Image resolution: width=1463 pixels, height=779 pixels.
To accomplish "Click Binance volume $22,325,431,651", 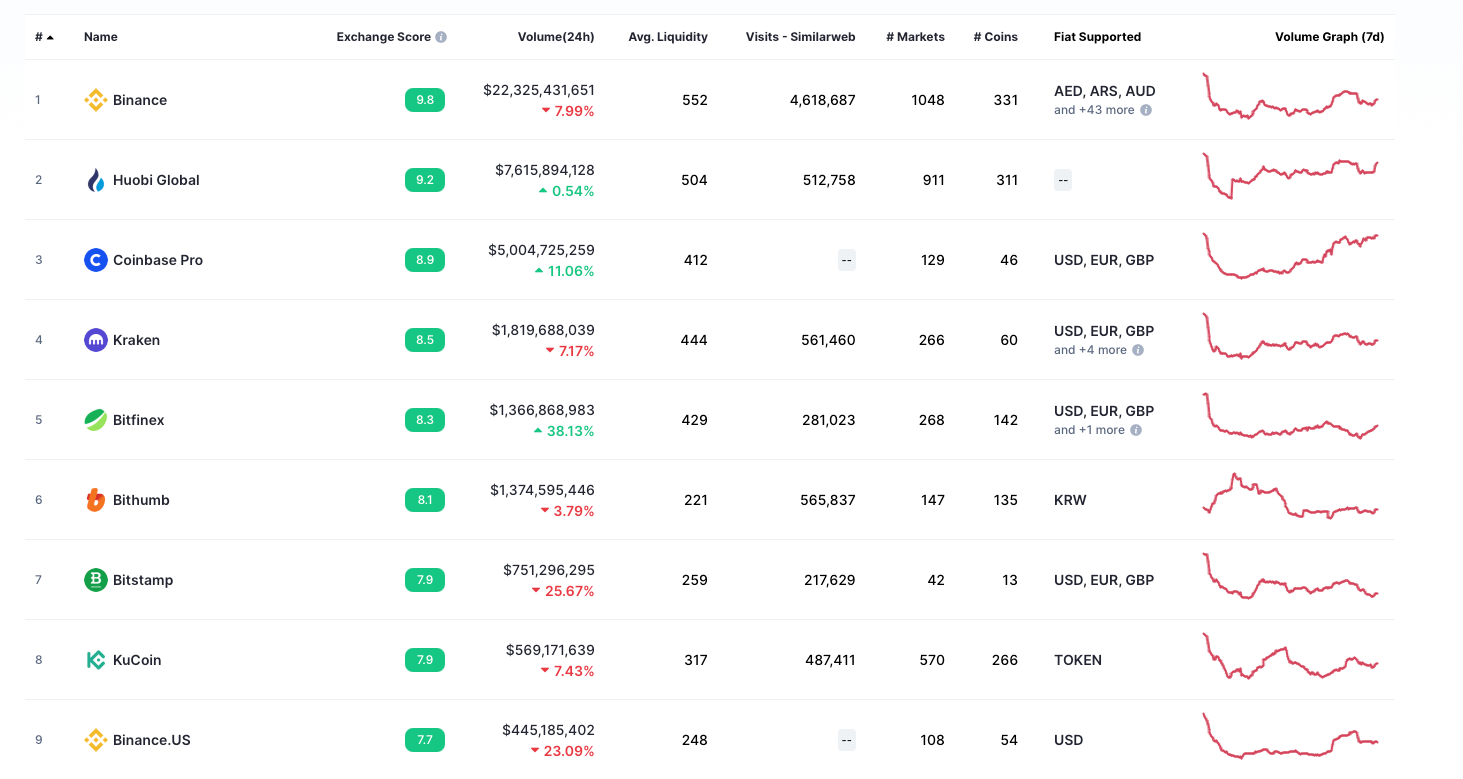I will pyautogui.click(x=539, y=90).
